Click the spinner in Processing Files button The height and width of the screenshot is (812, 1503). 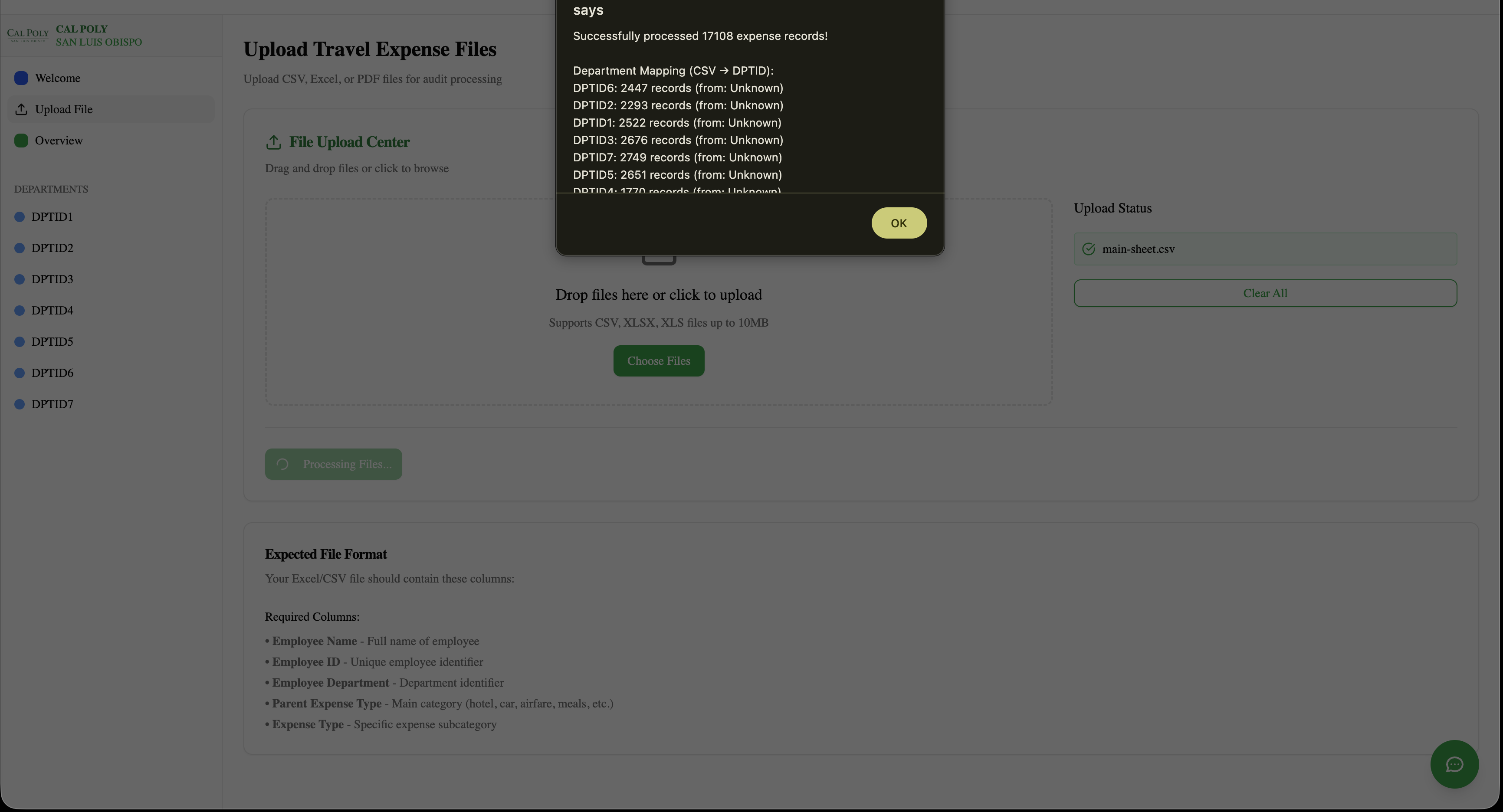(x=284, y=464)
